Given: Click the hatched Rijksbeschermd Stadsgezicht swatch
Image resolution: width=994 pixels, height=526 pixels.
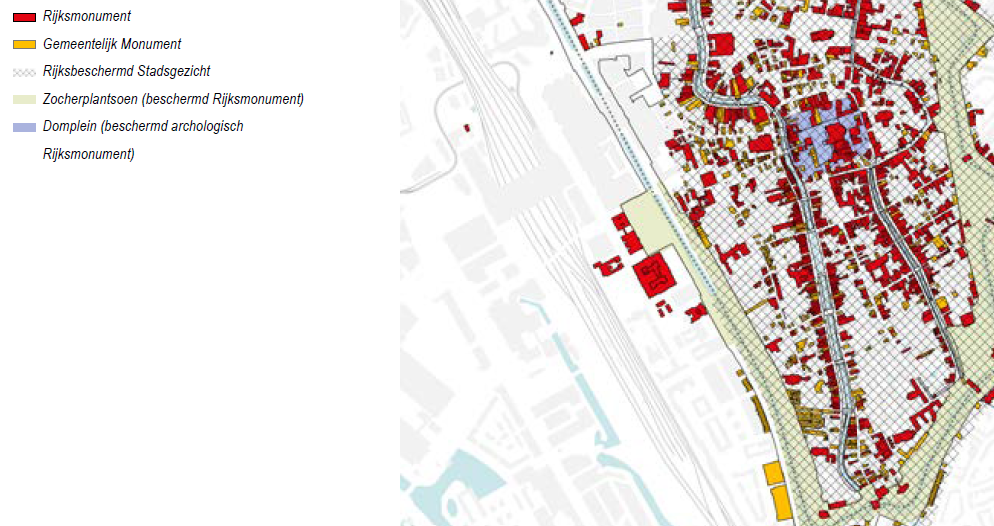Looking at the screenshot, I should (24, 72).
